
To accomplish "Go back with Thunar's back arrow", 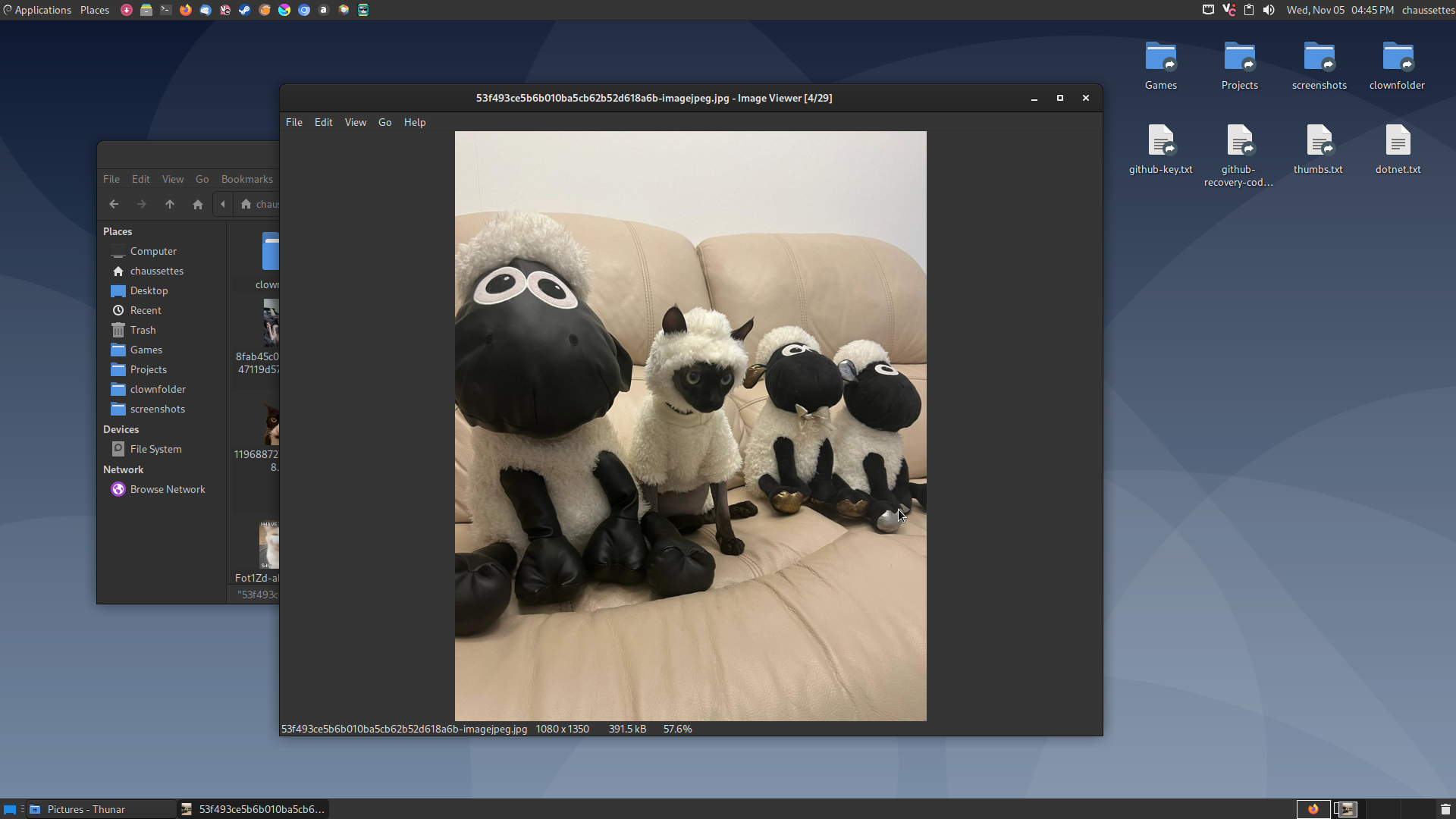I will [x=114, y=204].
